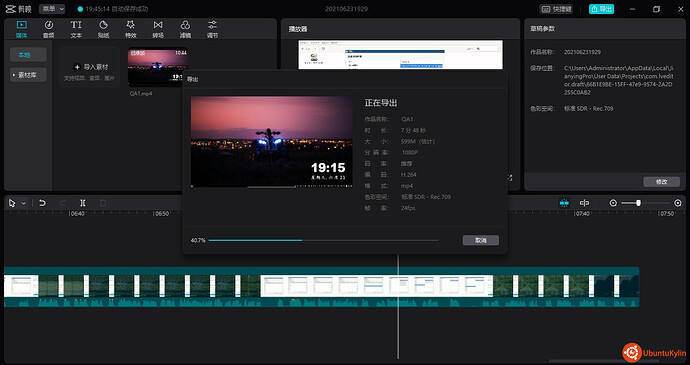Click the export progress bar
The image size is (690, 365).
tap(323, 240)
